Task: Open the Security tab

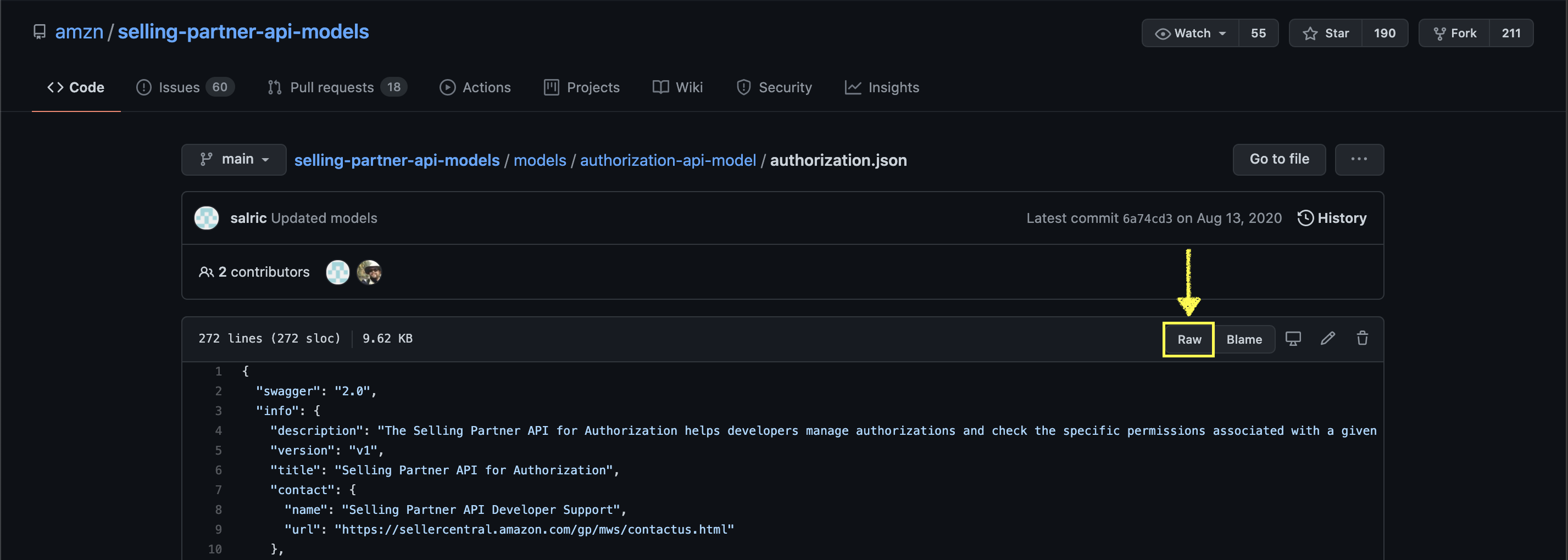Action: pyautogui.click(x=774, y=87)
